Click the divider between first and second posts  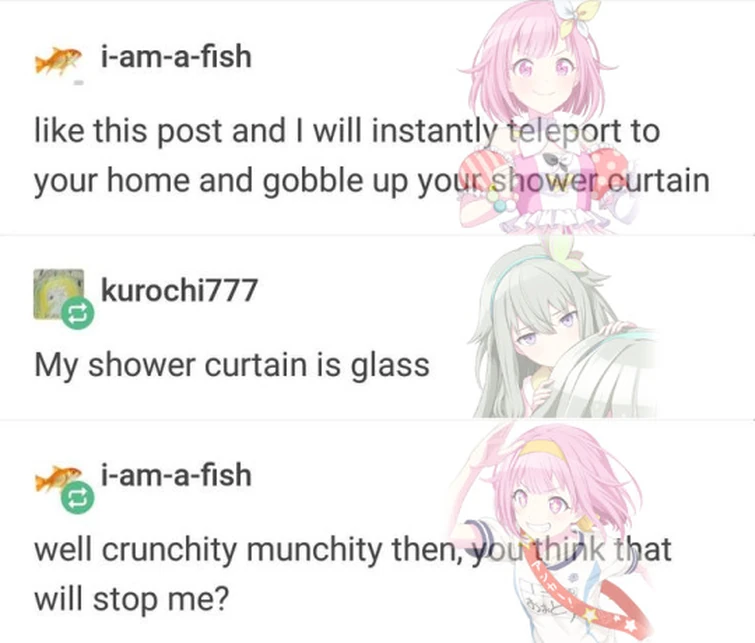(378, 236)
